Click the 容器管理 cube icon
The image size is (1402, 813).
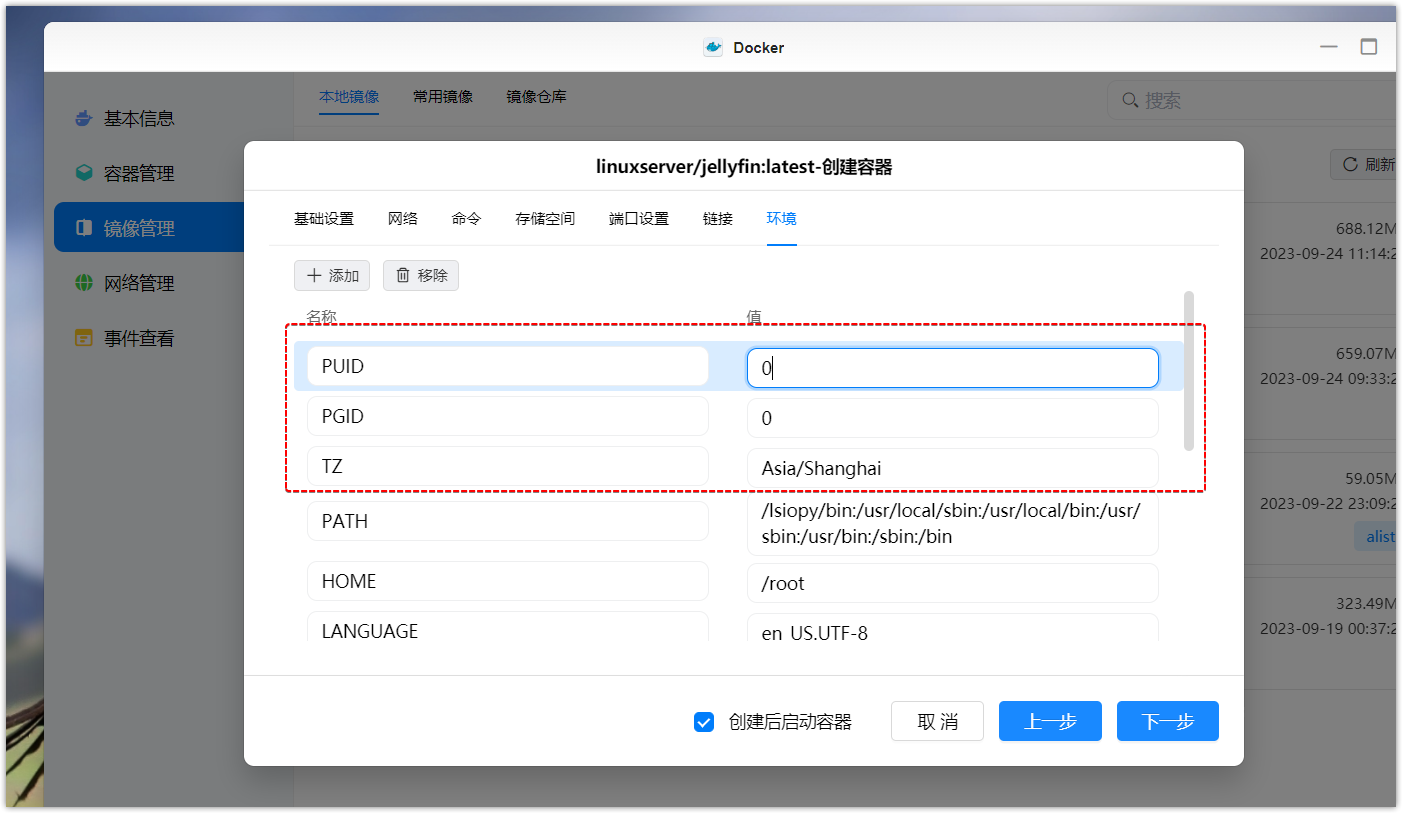84,173
